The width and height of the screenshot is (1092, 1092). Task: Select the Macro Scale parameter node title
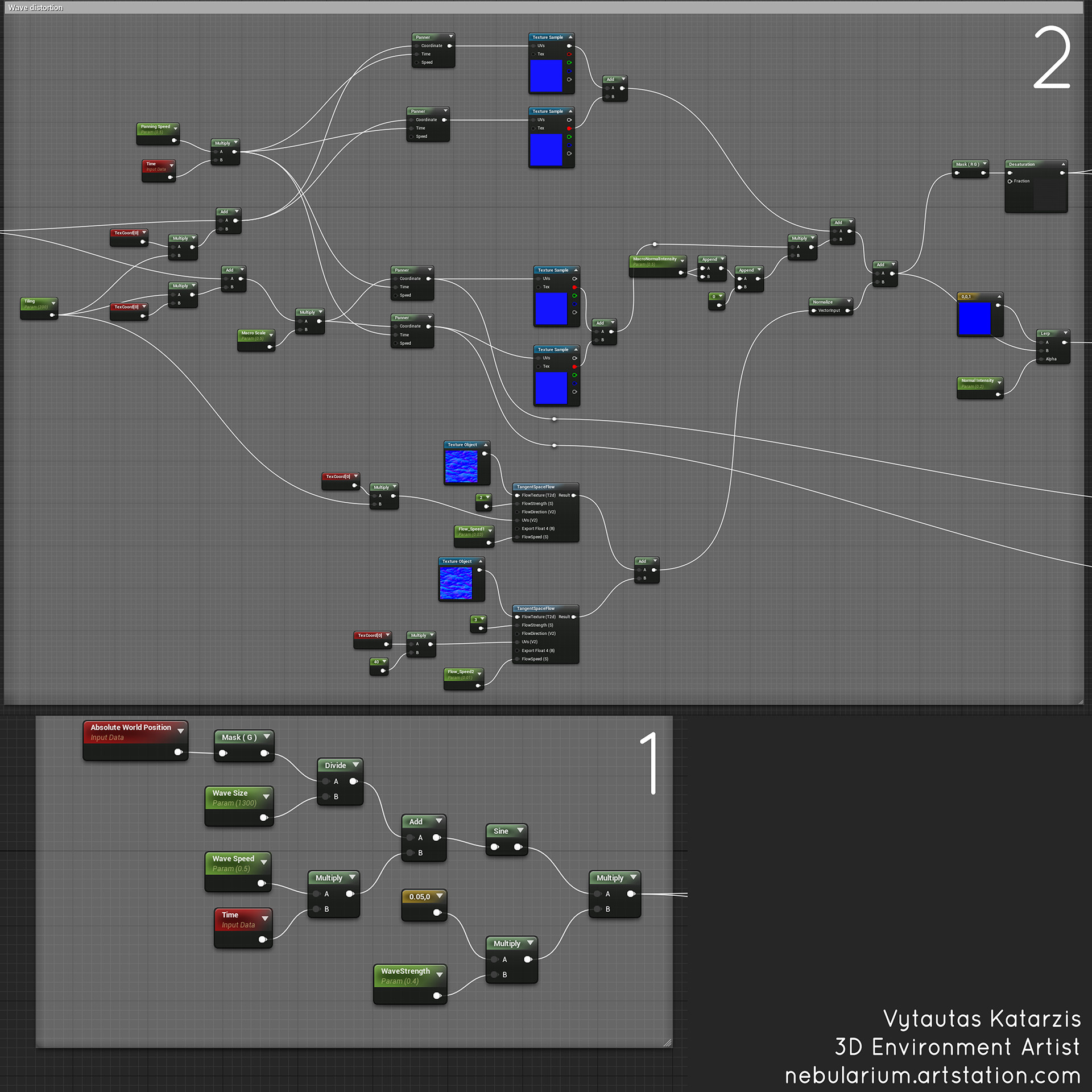253,333
